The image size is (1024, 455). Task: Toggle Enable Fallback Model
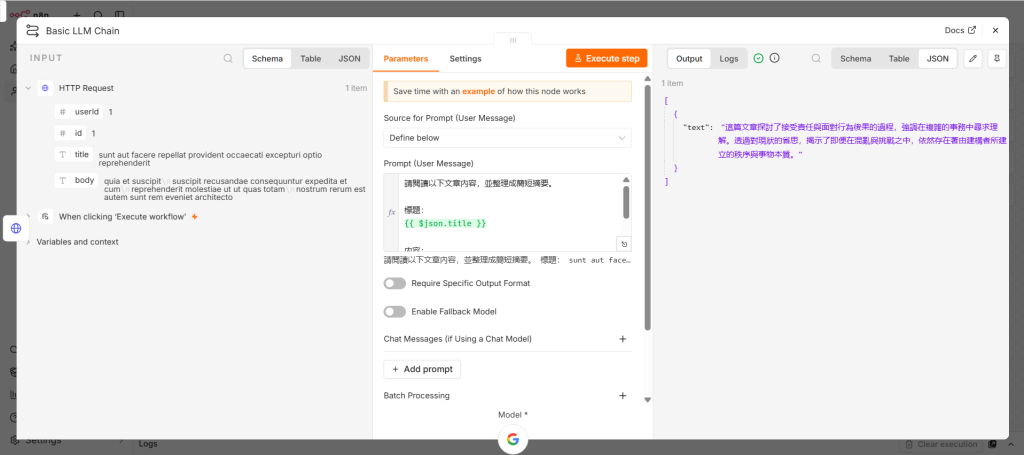(394, 311)
